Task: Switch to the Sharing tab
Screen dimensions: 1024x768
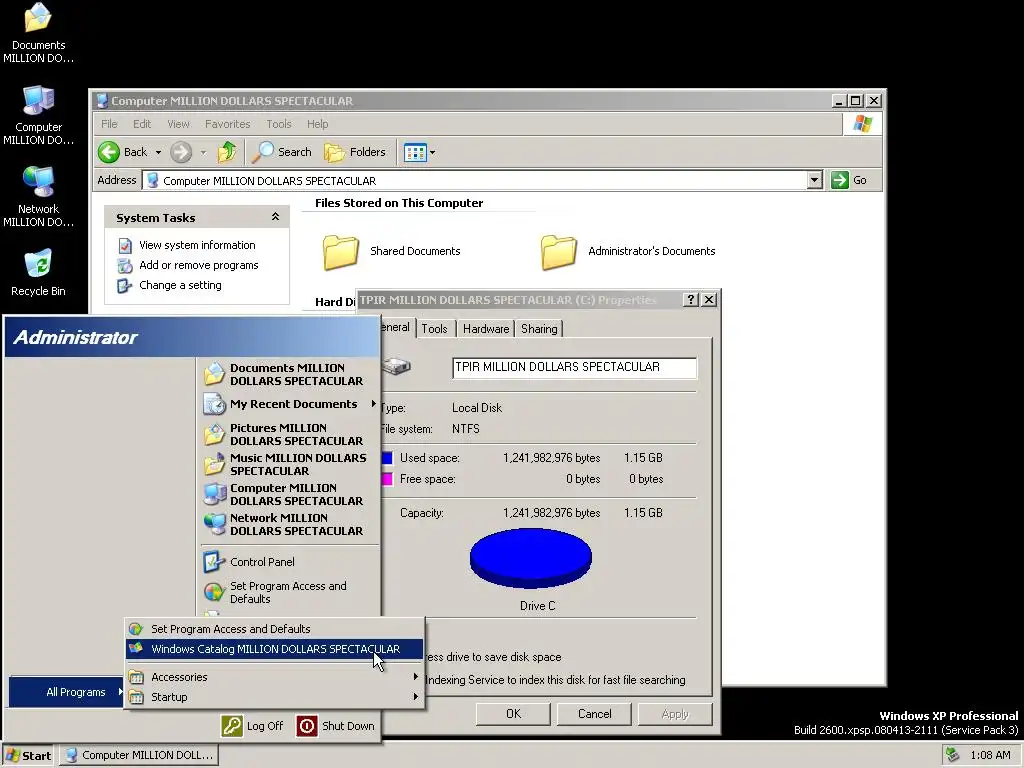Action: (539, 328)
